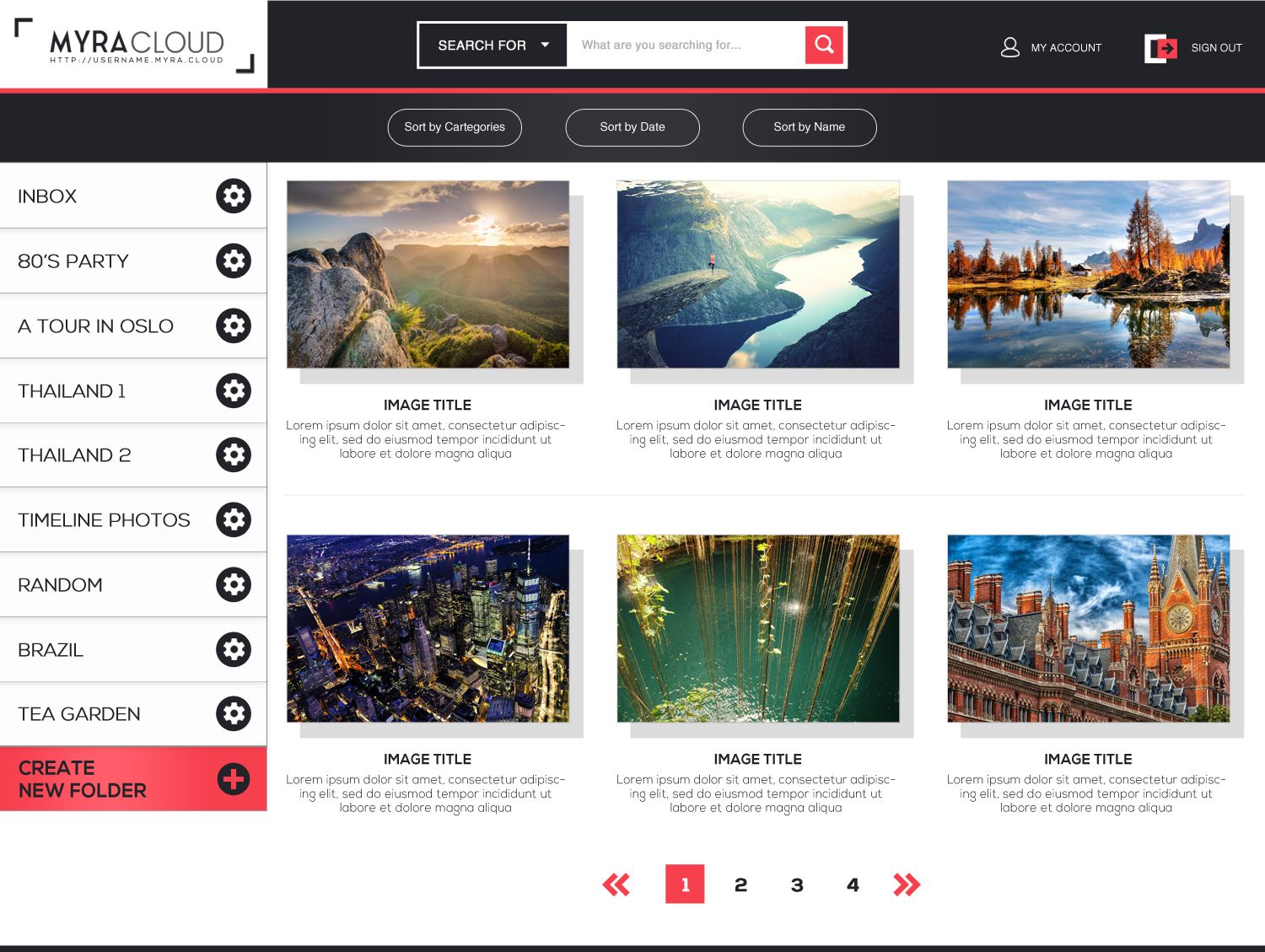This screenshot has height=952, width=1265.
Task: Open the night city skyline thumbnail
Action: pos(428,628)
